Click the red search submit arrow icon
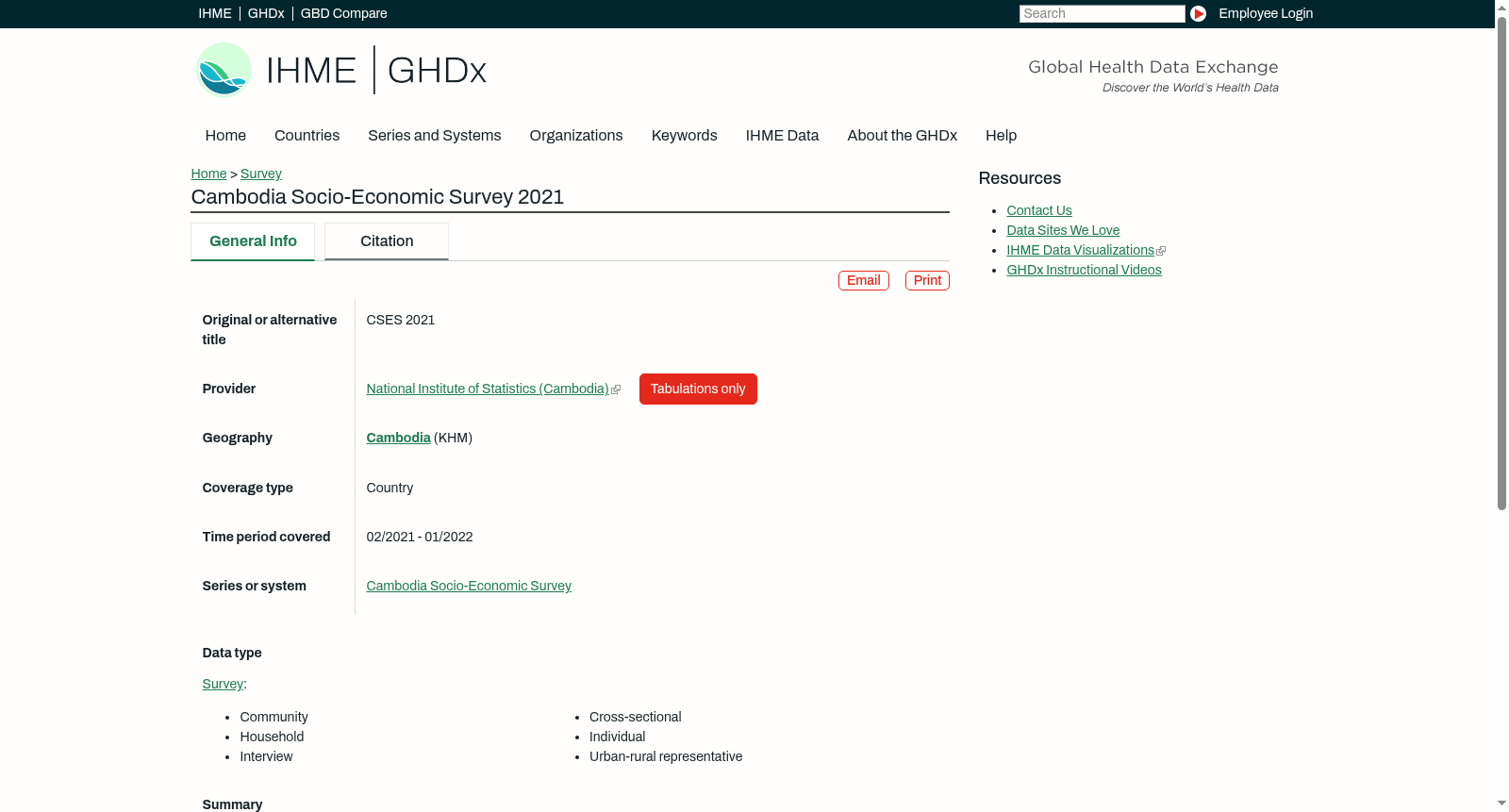This screenshot has height=812, width=1509. click(x=1198, y=13)
